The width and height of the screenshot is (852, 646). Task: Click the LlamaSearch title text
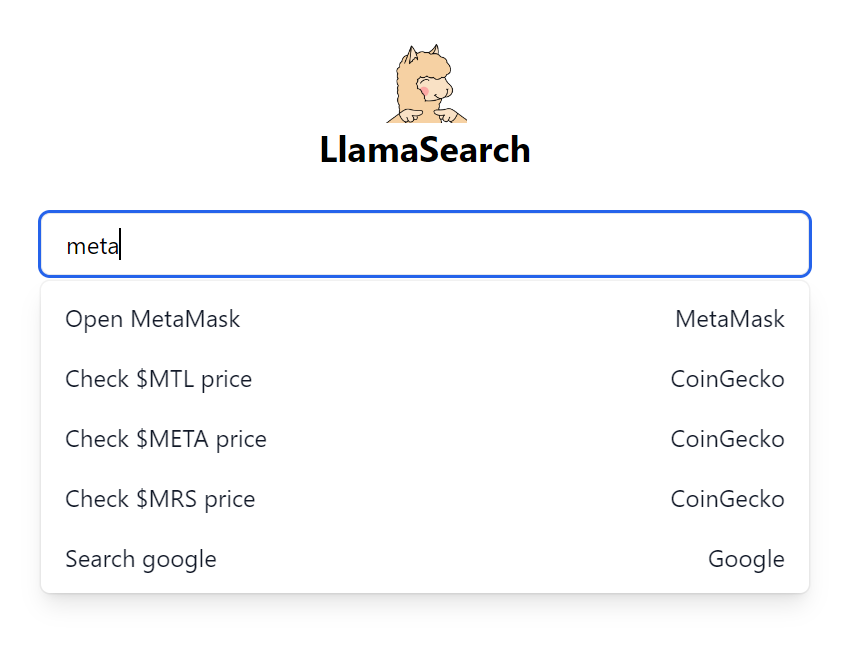tap(426, 150)
